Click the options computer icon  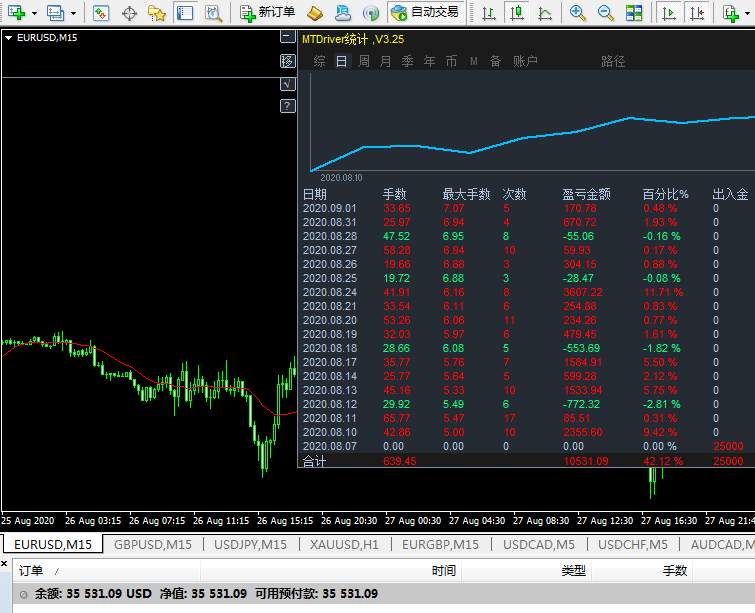click(343, 13)
